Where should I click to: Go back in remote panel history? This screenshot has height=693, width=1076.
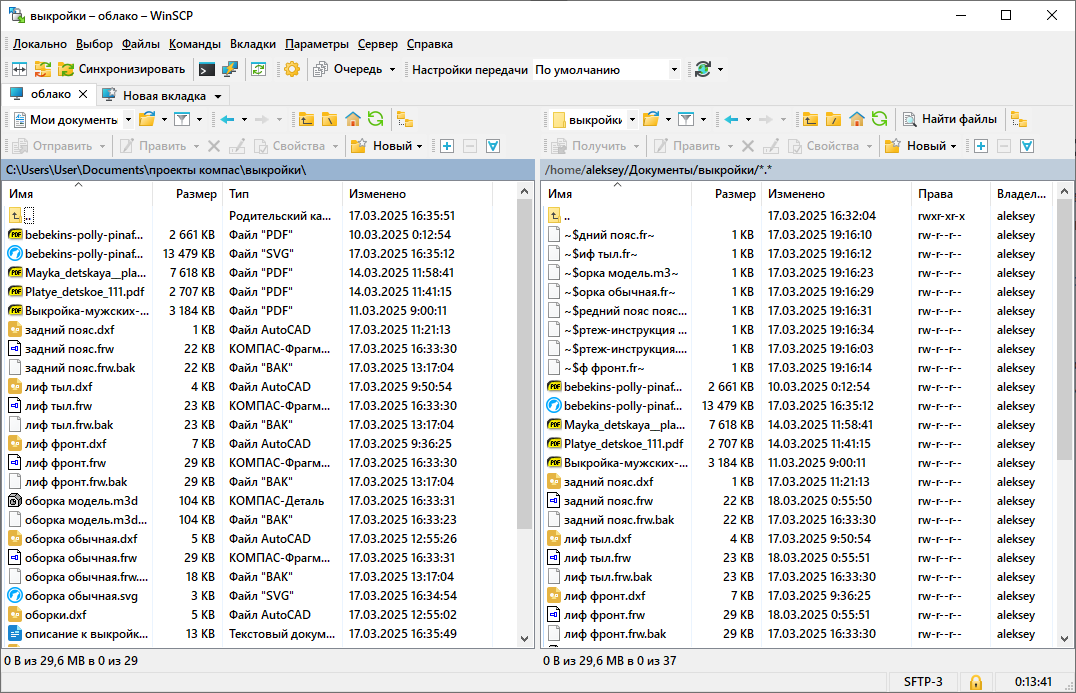(732, 119)
